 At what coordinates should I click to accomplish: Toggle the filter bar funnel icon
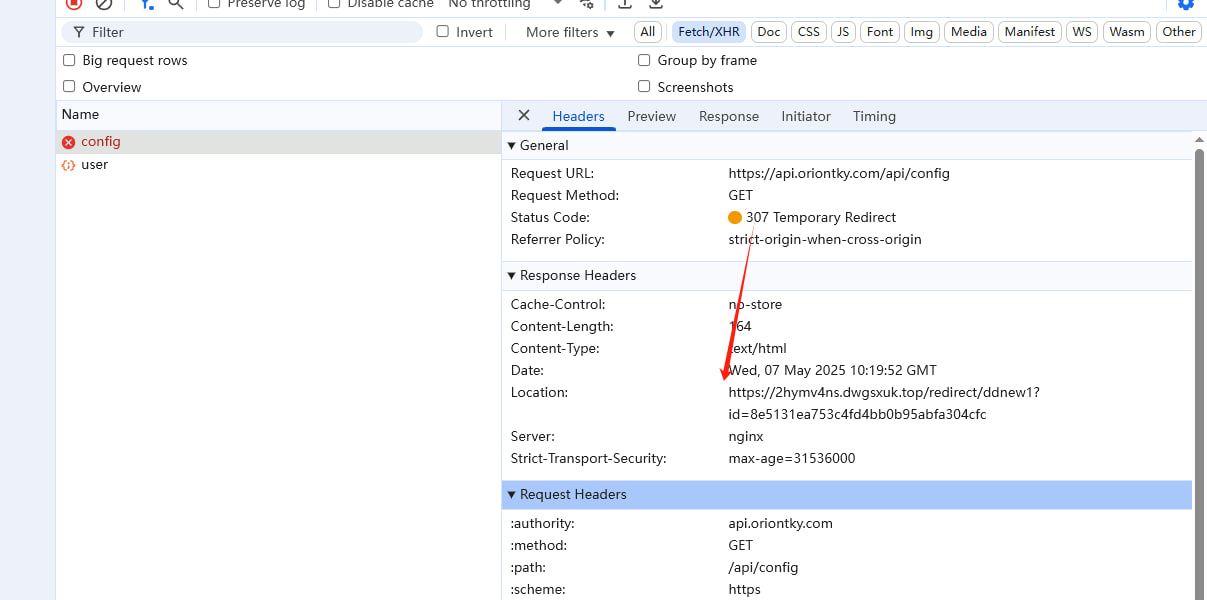[x=147, y=4]
